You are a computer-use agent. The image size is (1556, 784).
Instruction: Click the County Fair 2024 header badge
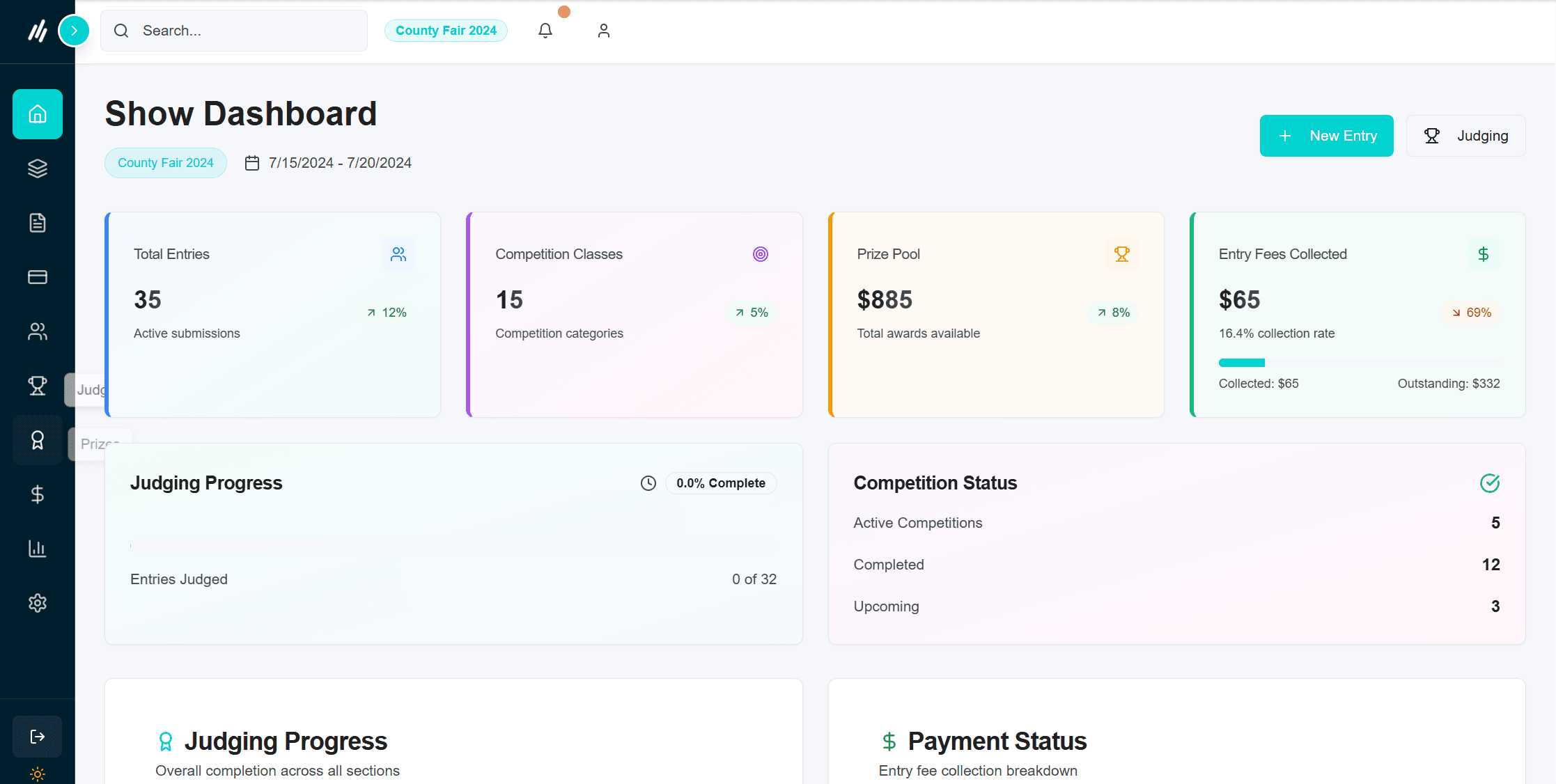(446, 31)
